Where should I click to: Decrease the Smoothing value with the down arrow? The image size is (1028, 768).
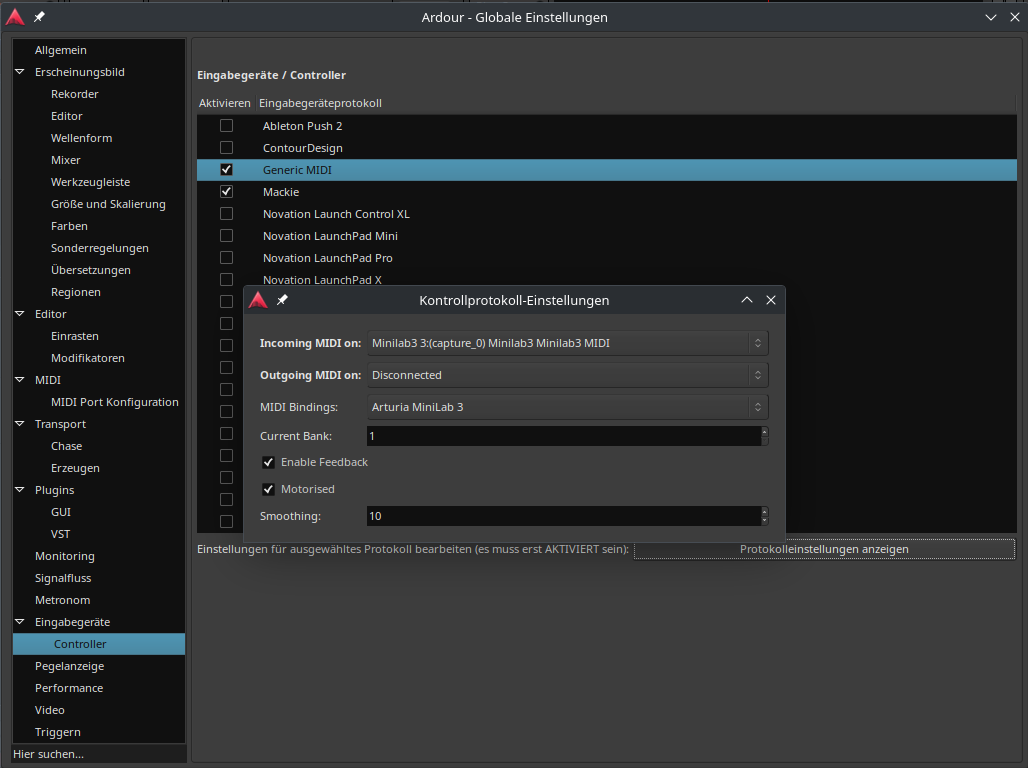(764, 521)
